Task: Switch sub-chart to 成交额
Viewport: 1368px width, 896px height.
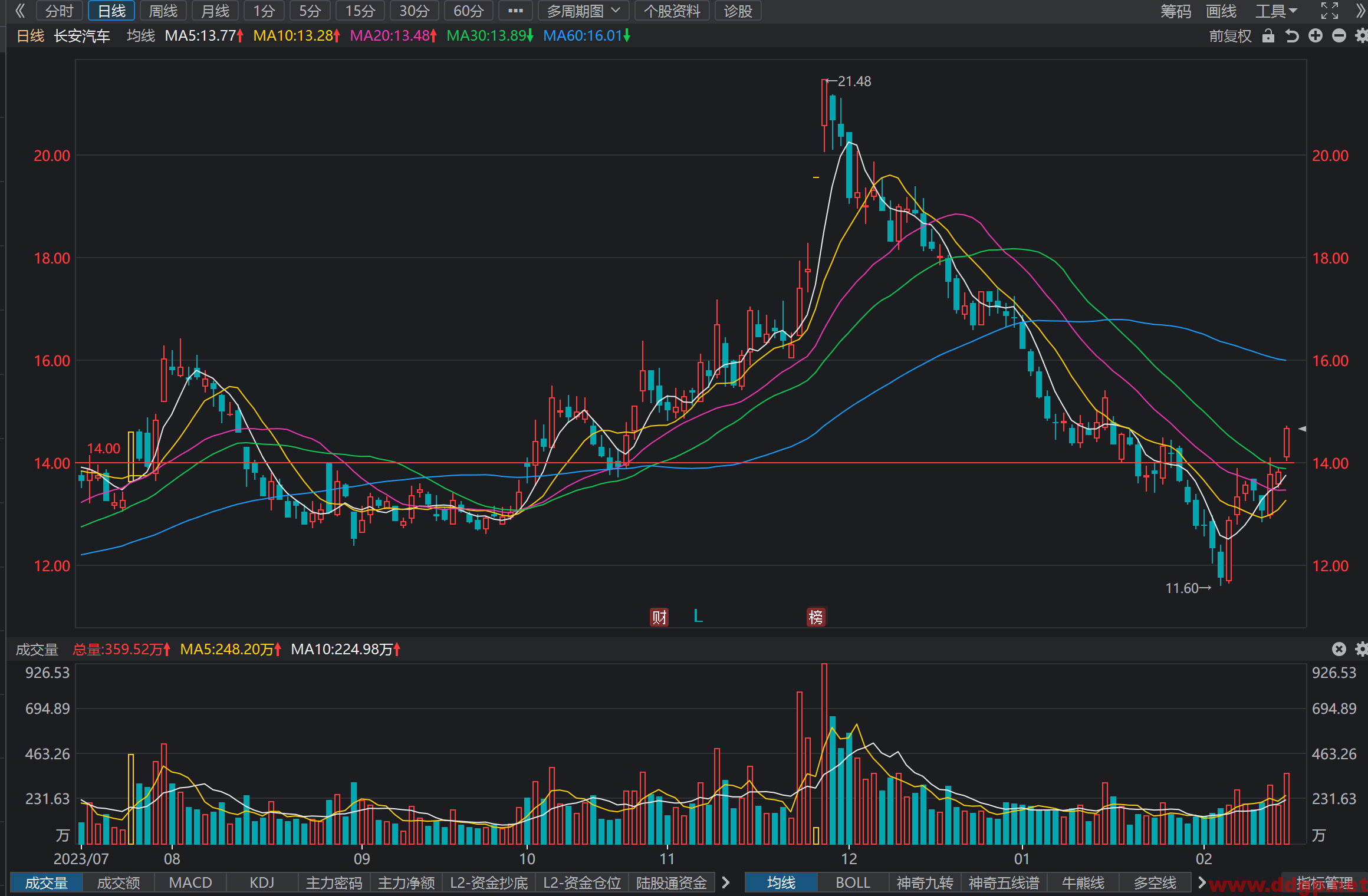Action: [119, 882]
